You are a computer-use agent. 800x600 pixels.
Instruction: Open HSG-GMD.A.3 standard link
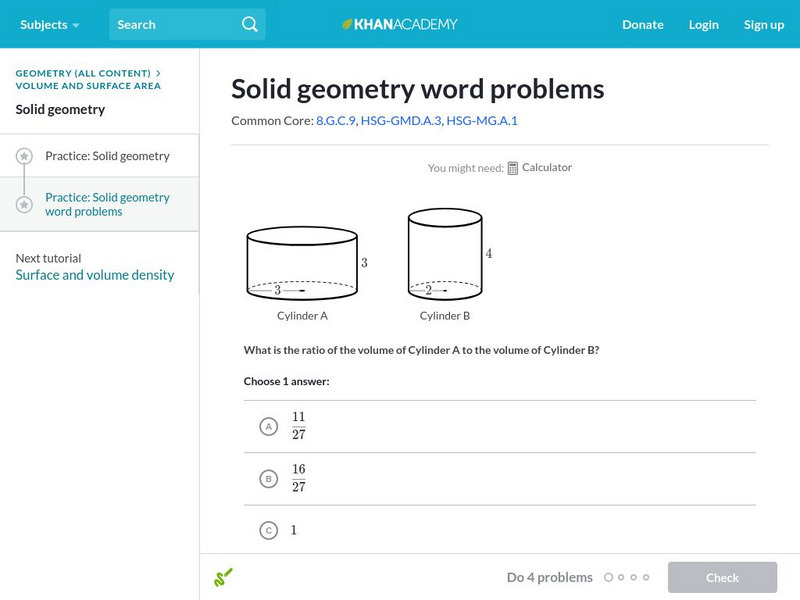point(400,120)
